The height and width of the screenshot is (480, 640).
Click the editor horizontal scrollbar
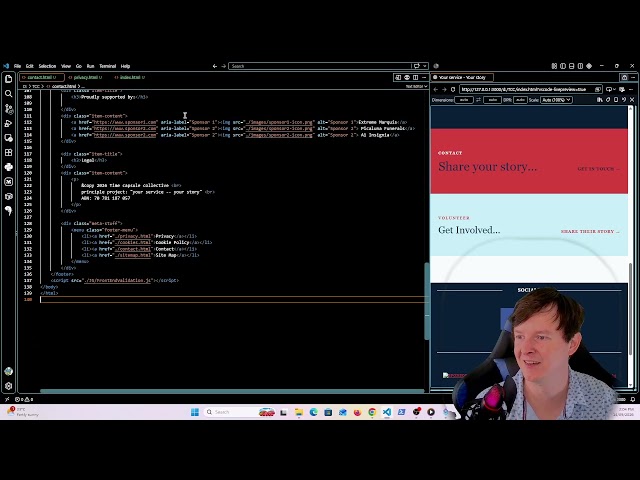232,391
